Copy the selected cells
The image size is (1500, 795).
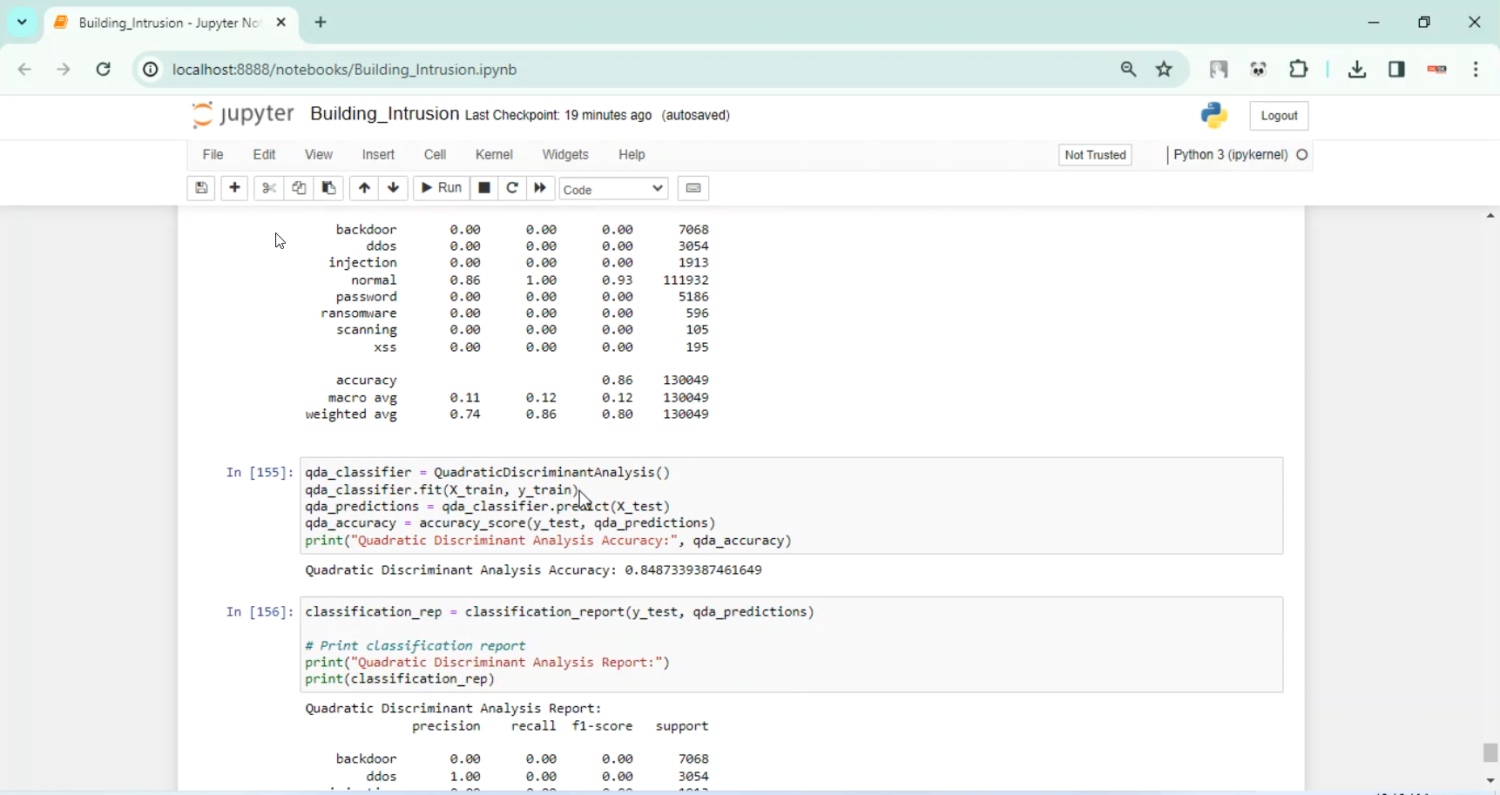click(298, 188)
